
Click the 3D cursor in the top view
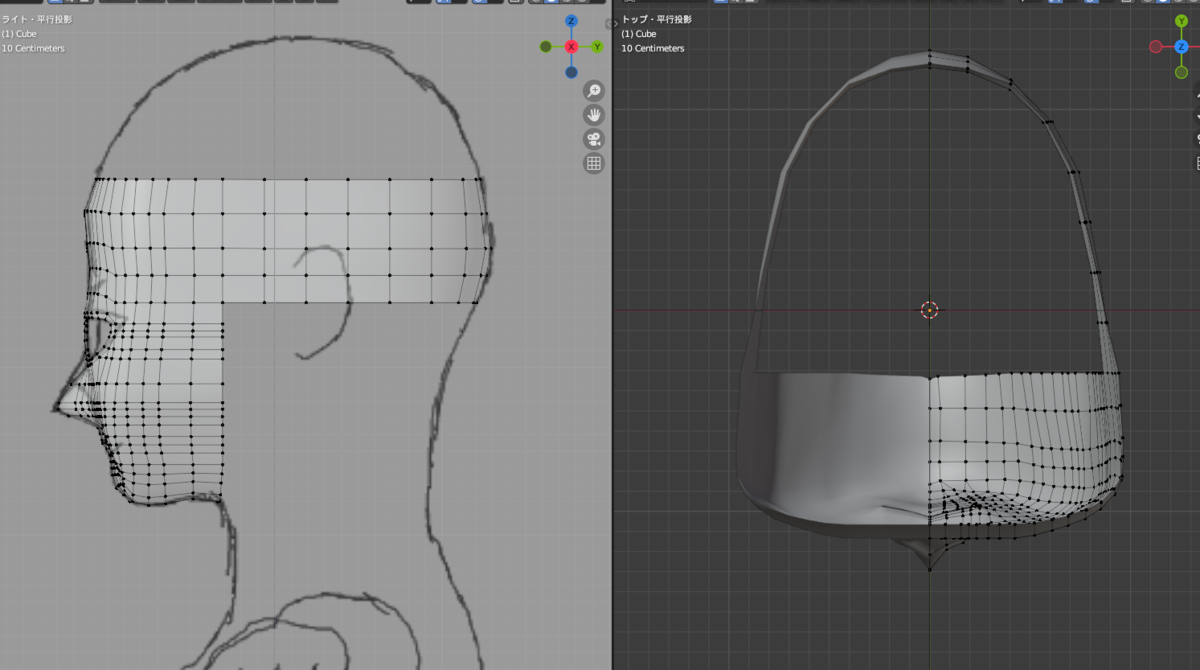coord(929,310)
